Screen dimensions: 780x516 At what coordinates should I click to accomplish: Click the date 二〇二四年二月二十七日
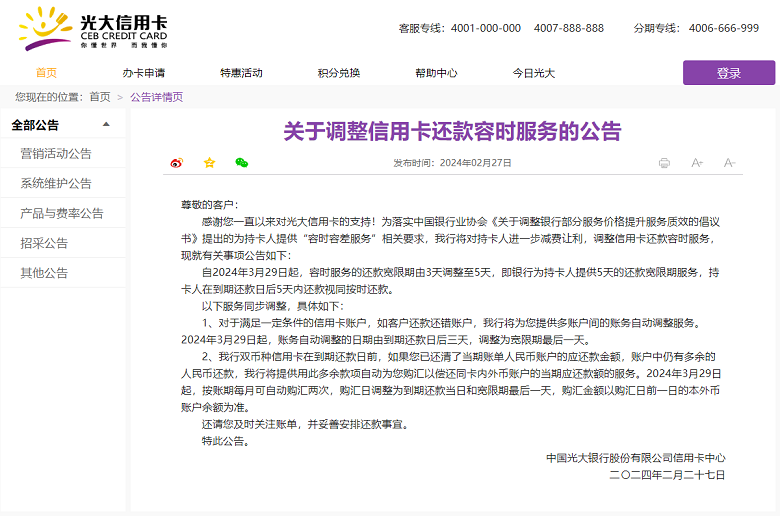click(667, 475)
